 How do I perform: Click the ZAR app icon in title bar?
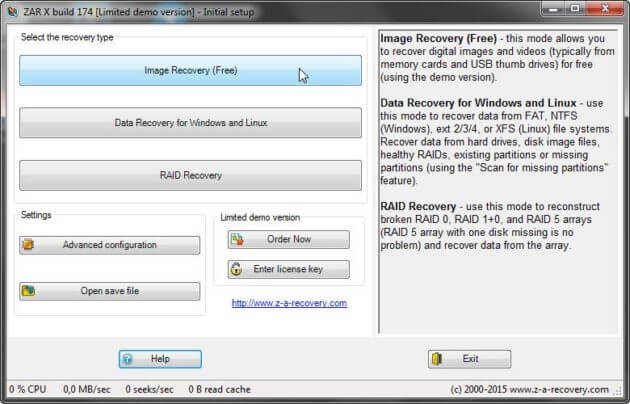pos(12,12)
